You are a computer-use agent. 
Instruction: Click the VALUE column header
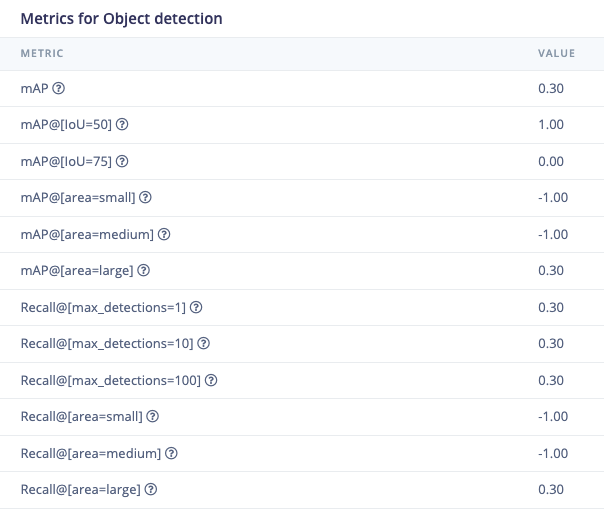pos(557,53)
